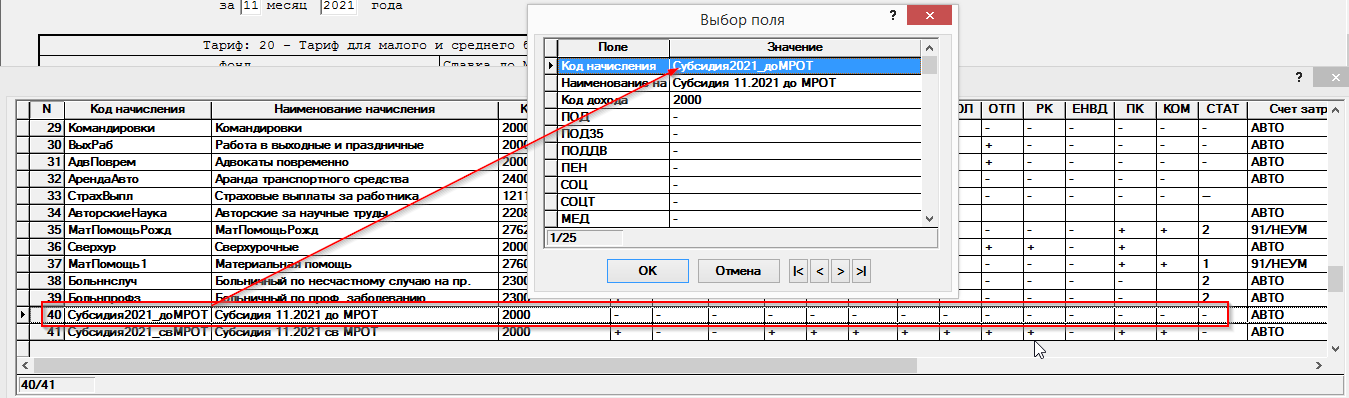Image resolution: width=1349 pixels, height=398 pixels.
Task: Click РК column header
Action: click(x=1043, y=108)
